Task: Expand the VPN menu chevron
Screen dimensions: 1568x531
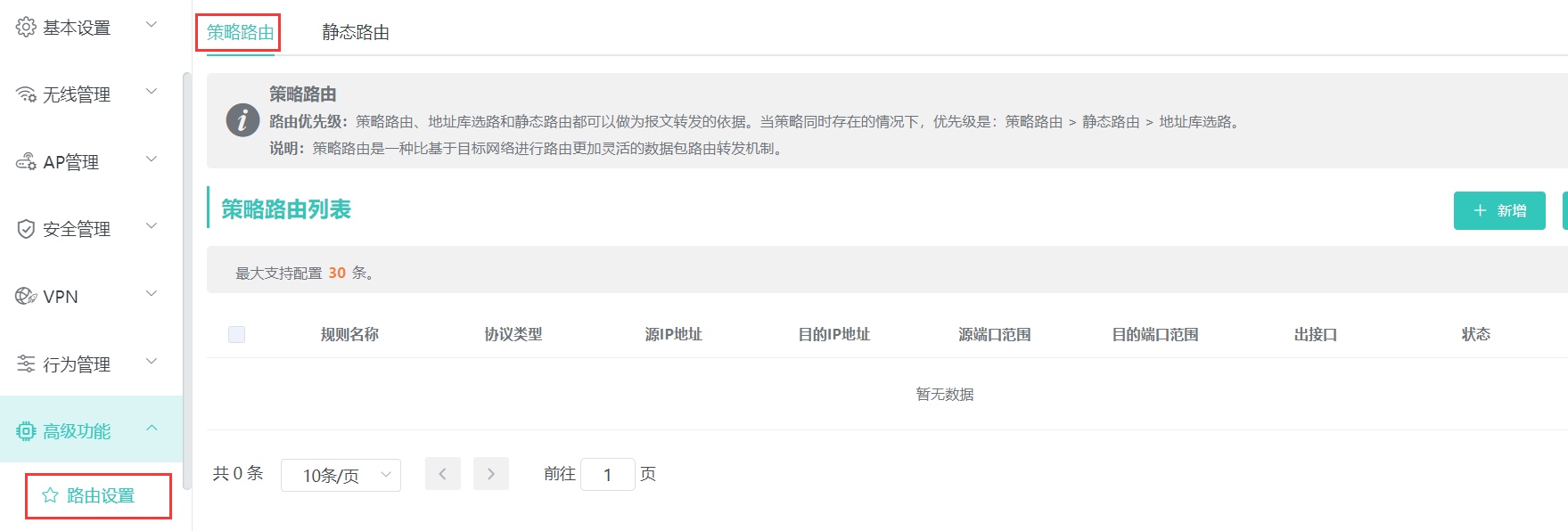Action: [x=152, y=294]
